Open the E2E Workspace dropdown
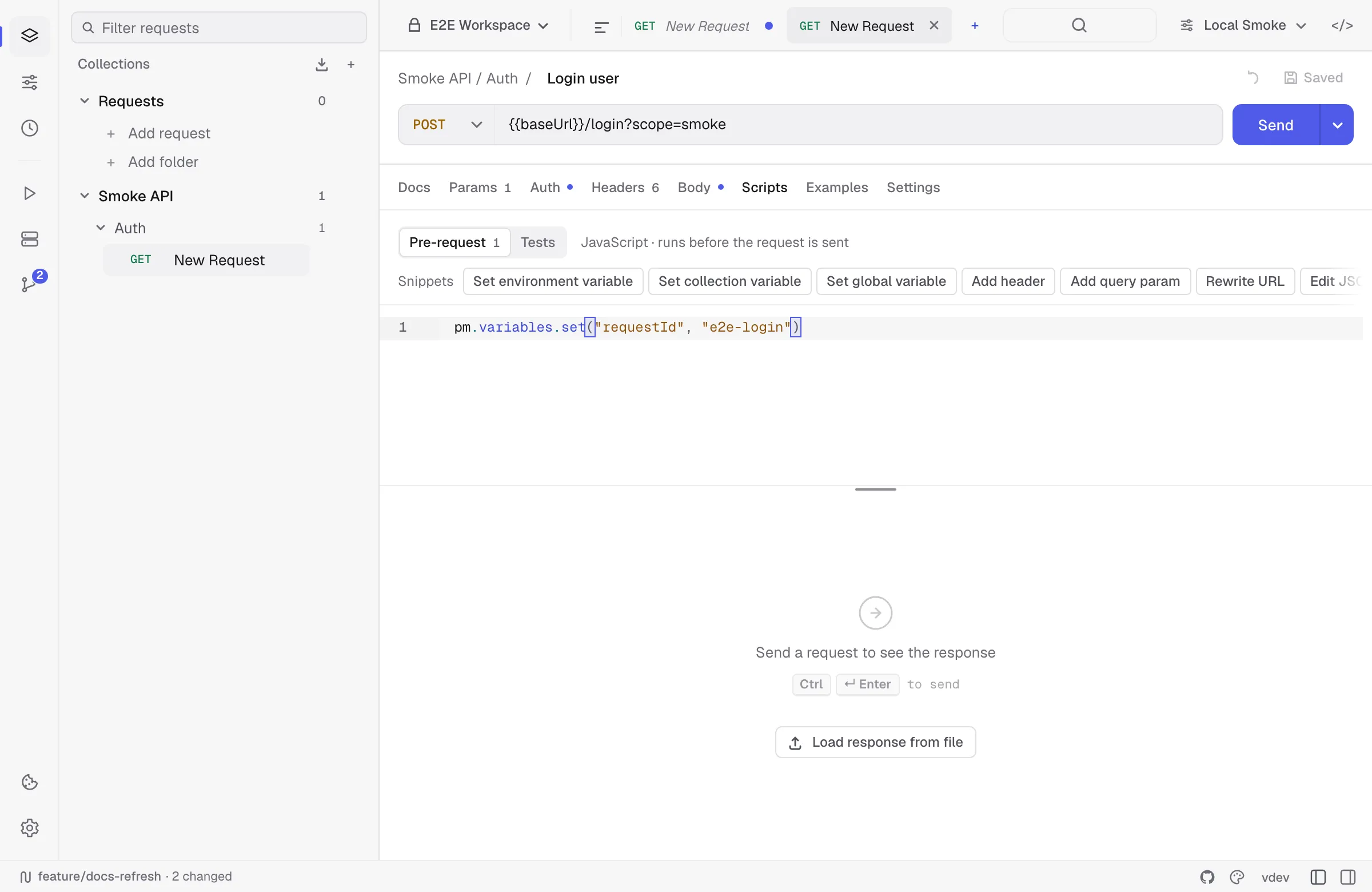The image size is (1372, 892). pyautogui.click(x=478, y=25)
